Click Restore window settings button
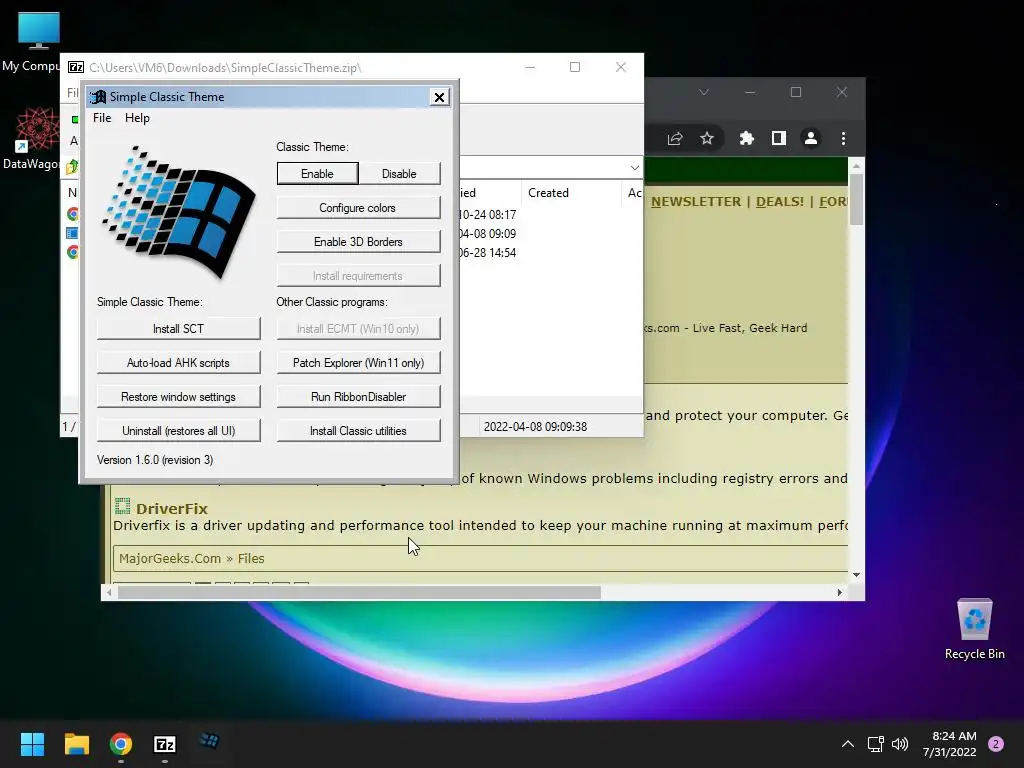The width and height of the screenshot is (1024, 768). (178, 396)
